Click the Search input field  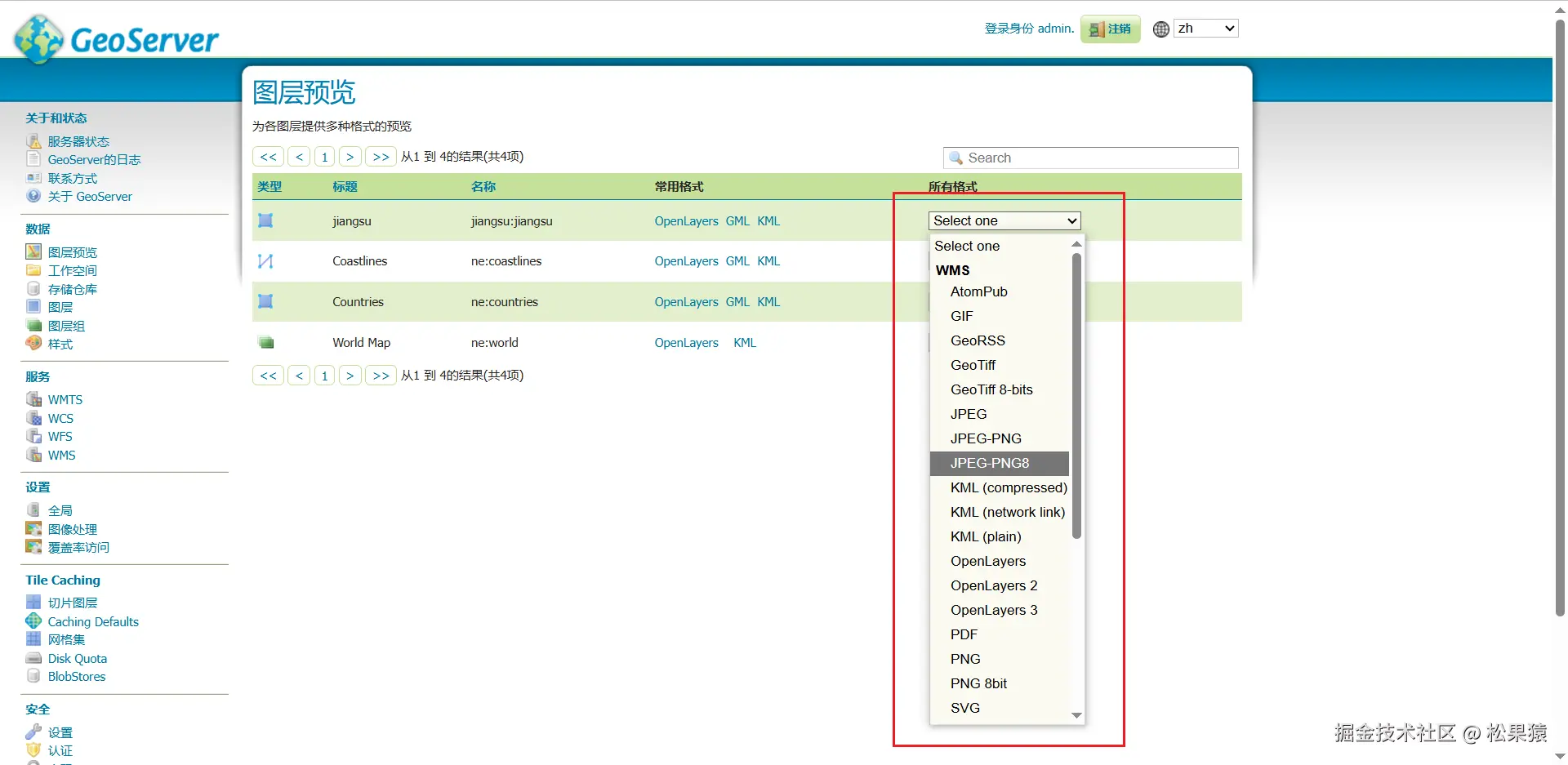pos(1091,158)
